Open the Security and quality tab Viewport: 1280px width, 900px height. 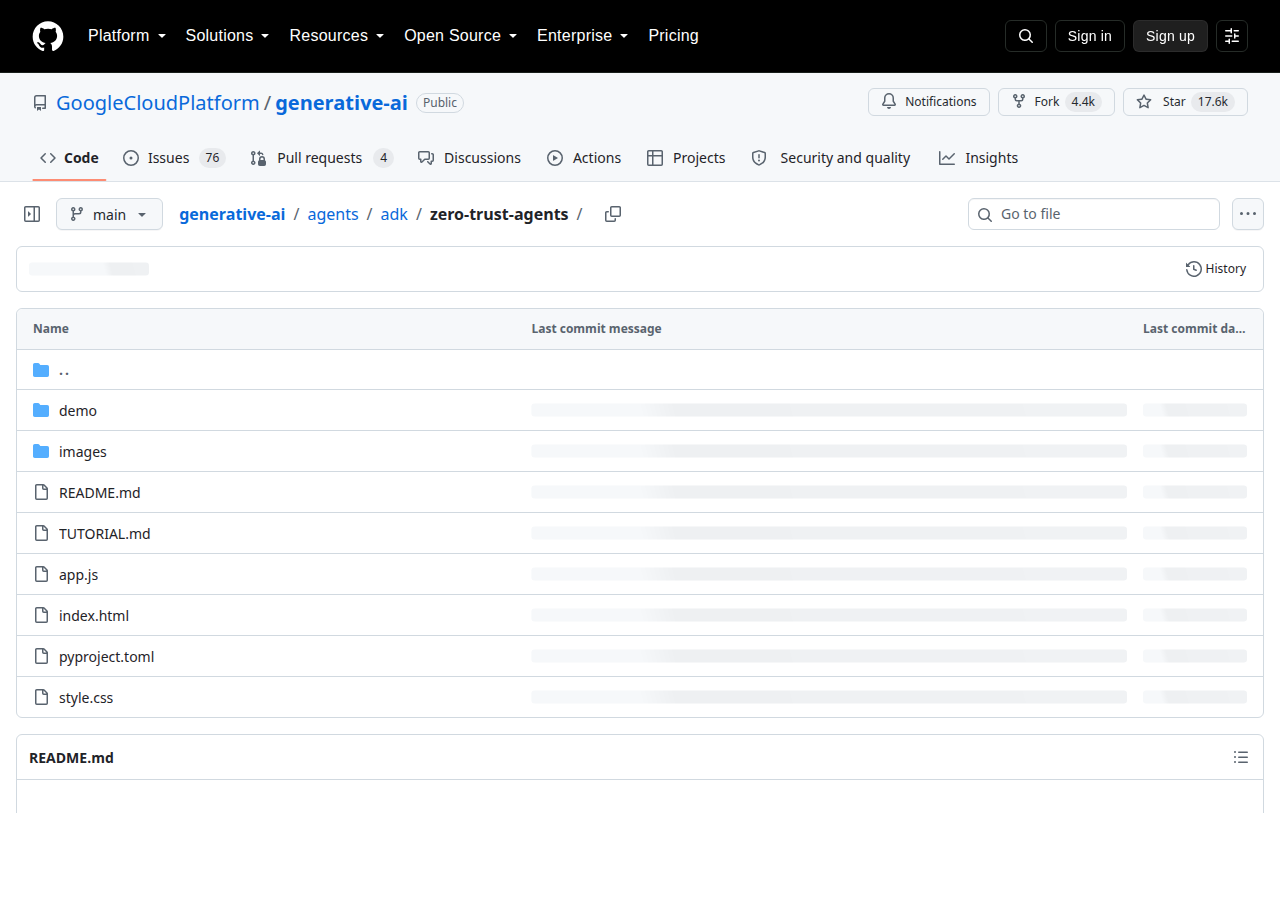click(x=831, y=158)
